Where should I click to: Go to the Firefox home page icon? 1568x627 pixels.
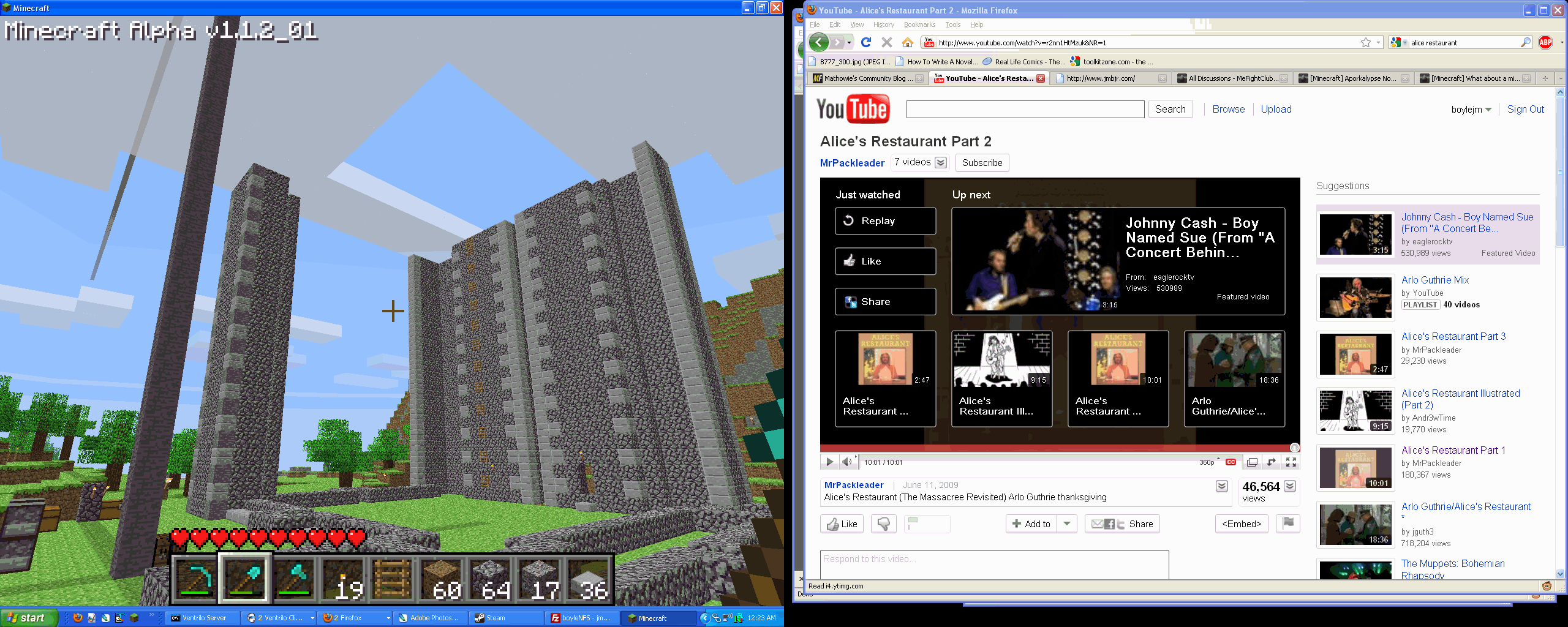(908, 42)
